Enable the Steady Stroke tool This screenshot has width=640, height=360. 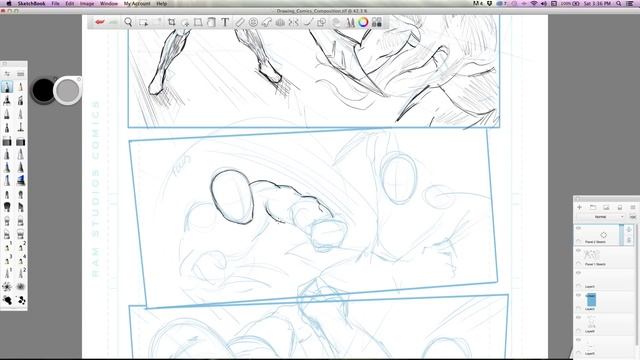pos(308,22)
